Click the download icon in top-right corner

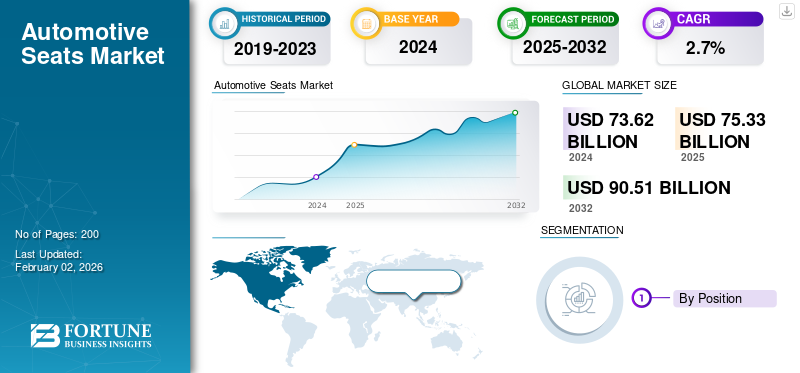coord(787,11)
